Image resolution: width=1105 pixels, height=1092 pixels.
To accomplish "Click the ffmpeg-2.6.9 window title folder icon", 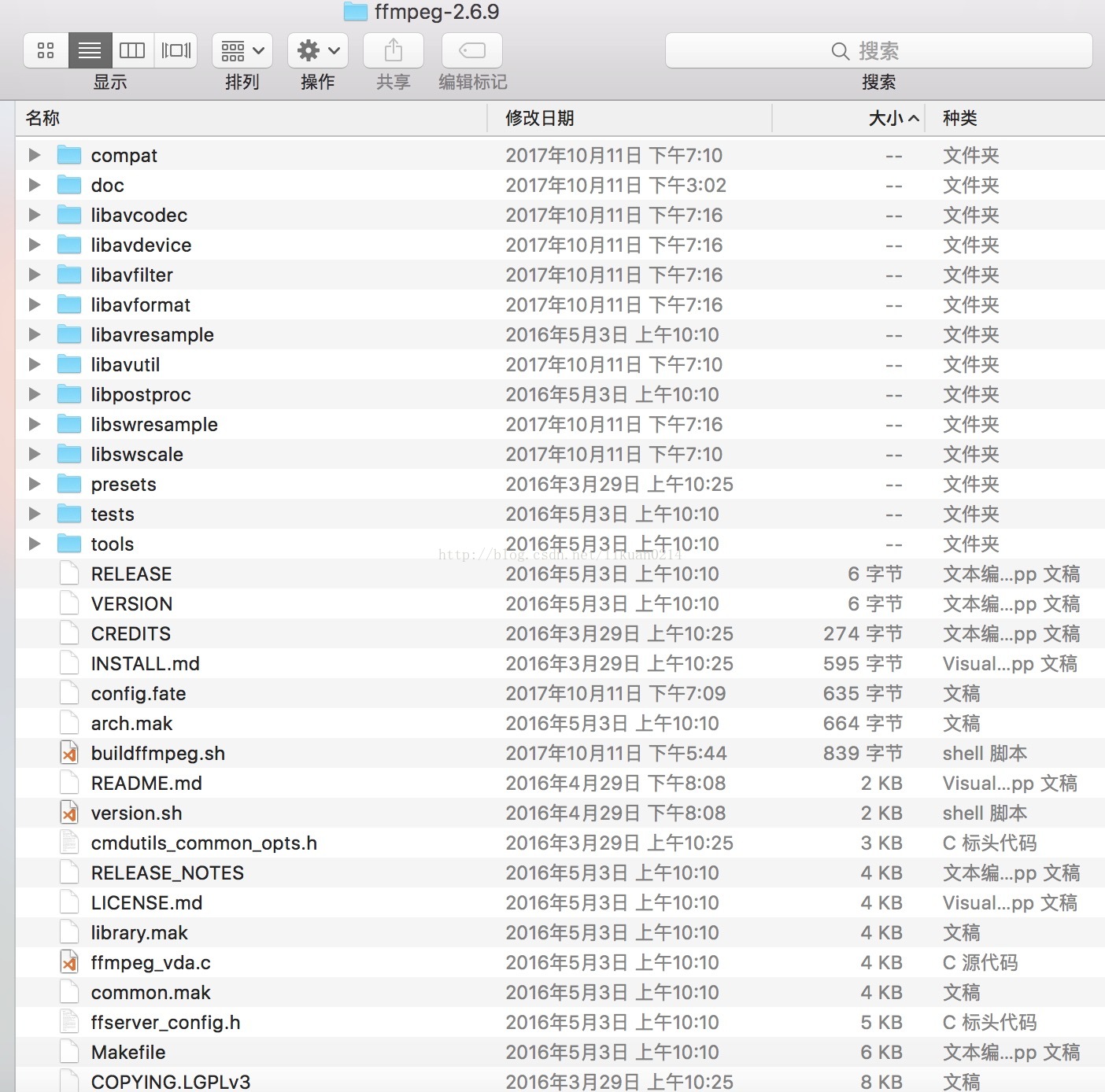I will tap(356, 12).
